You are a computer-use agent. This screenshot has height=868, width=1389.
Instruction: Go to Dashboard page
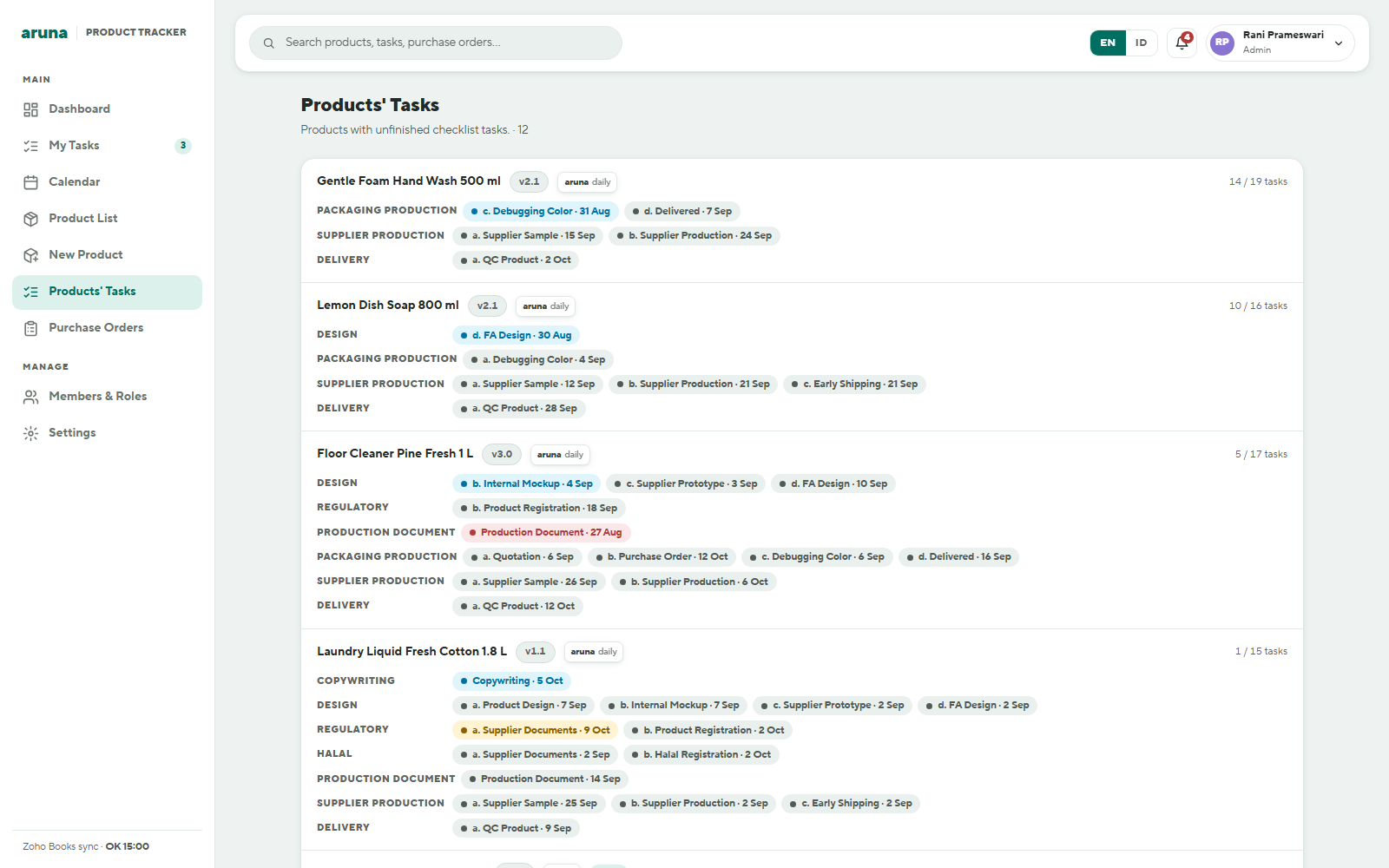click(107, 109)
